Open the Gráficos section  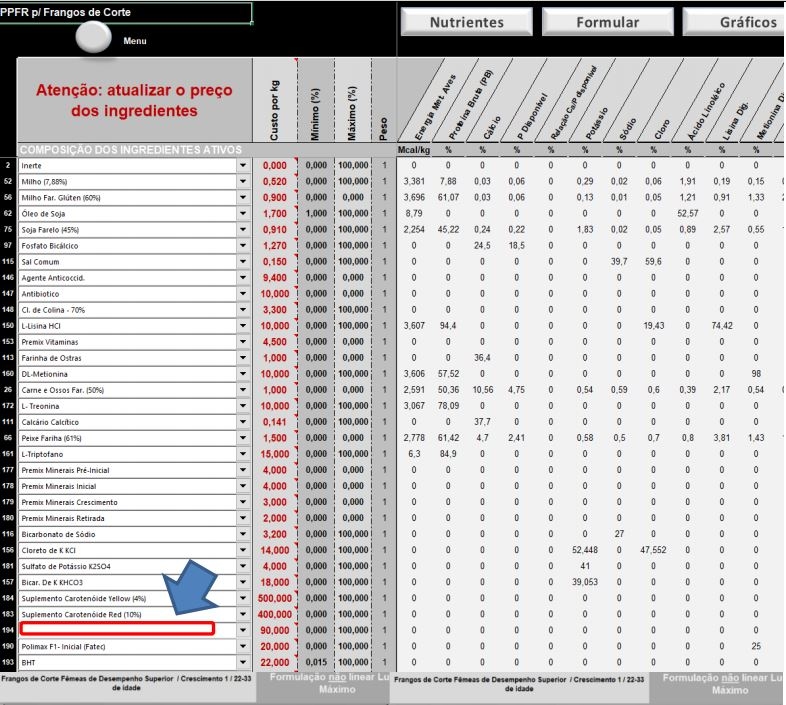[734, 22]
